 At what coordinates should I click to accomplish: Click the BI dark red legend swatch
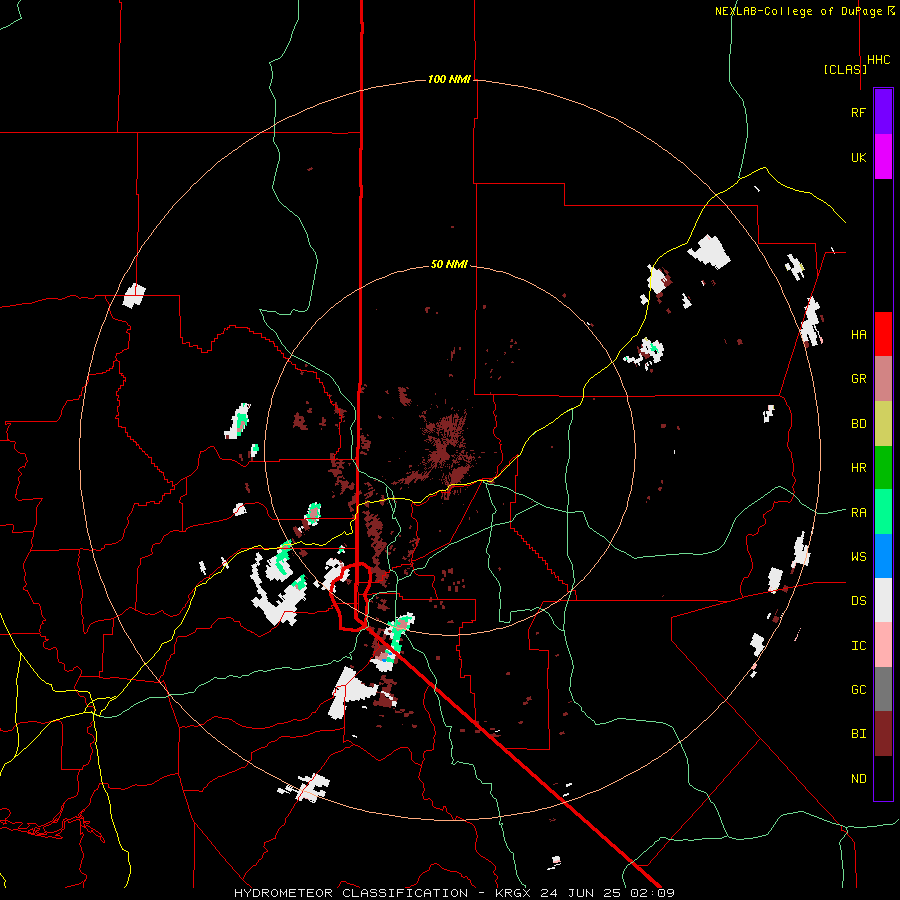[x=883, y=734]
